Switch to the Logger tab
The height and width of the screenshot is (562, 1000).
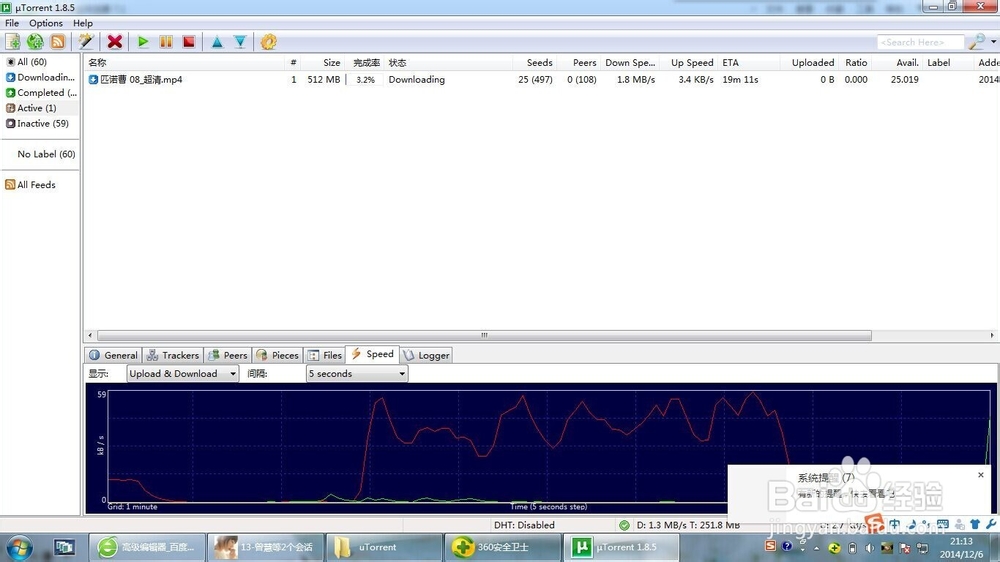point(426,355)
